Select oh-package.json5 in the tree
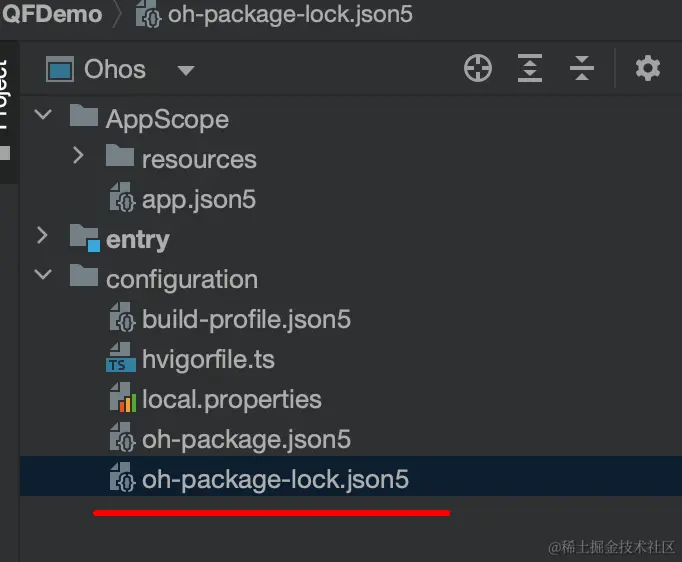The height and width of the screenshot is (562, 682). click(x=246, y=440)
